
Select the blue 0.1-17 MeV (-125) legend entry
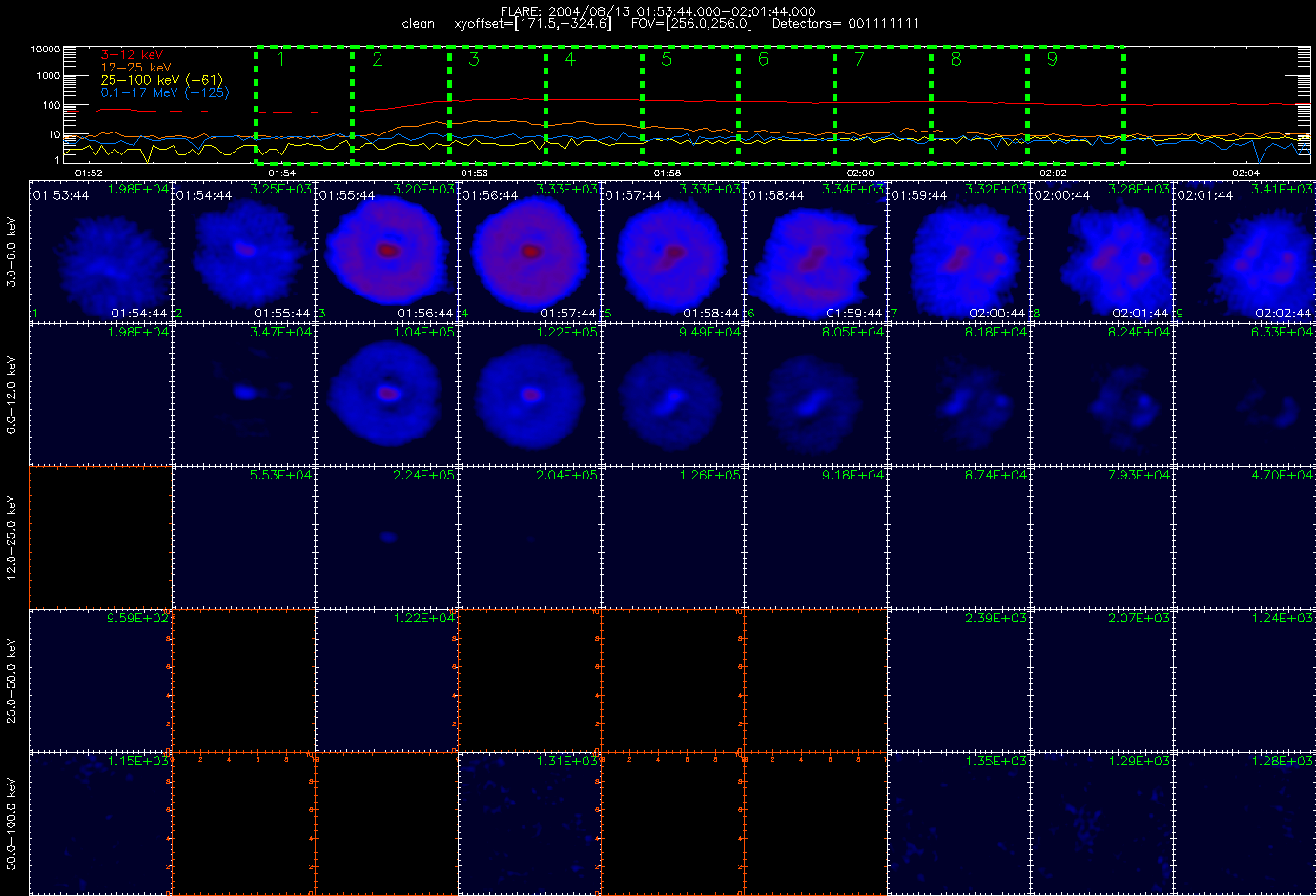coord(165,92)
